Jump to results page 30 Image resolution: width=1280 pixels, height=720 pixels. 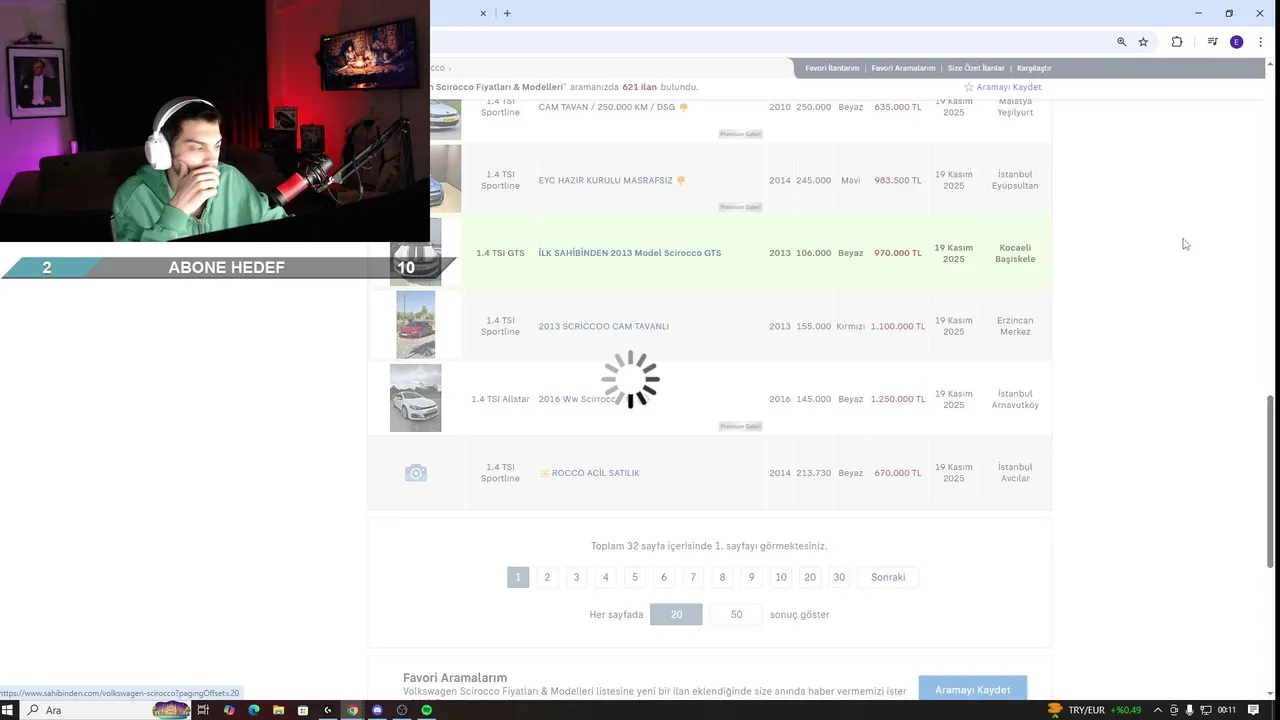pos(839,577)
